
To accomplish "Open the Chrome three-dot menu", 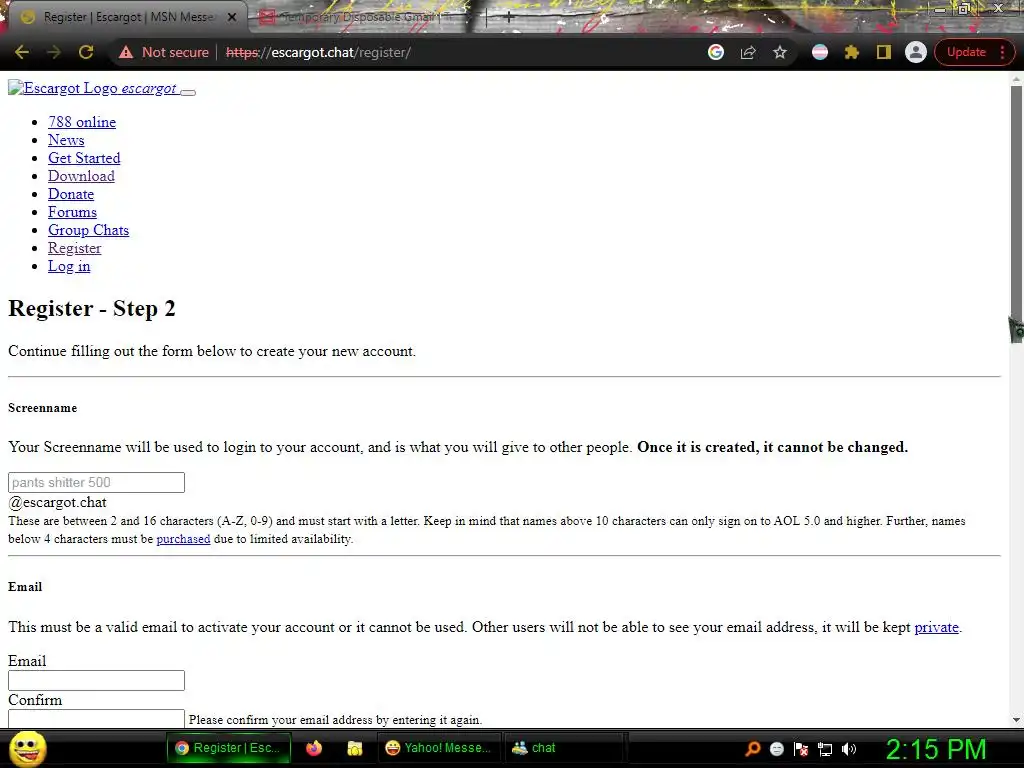I will [x=1002, y=52].
